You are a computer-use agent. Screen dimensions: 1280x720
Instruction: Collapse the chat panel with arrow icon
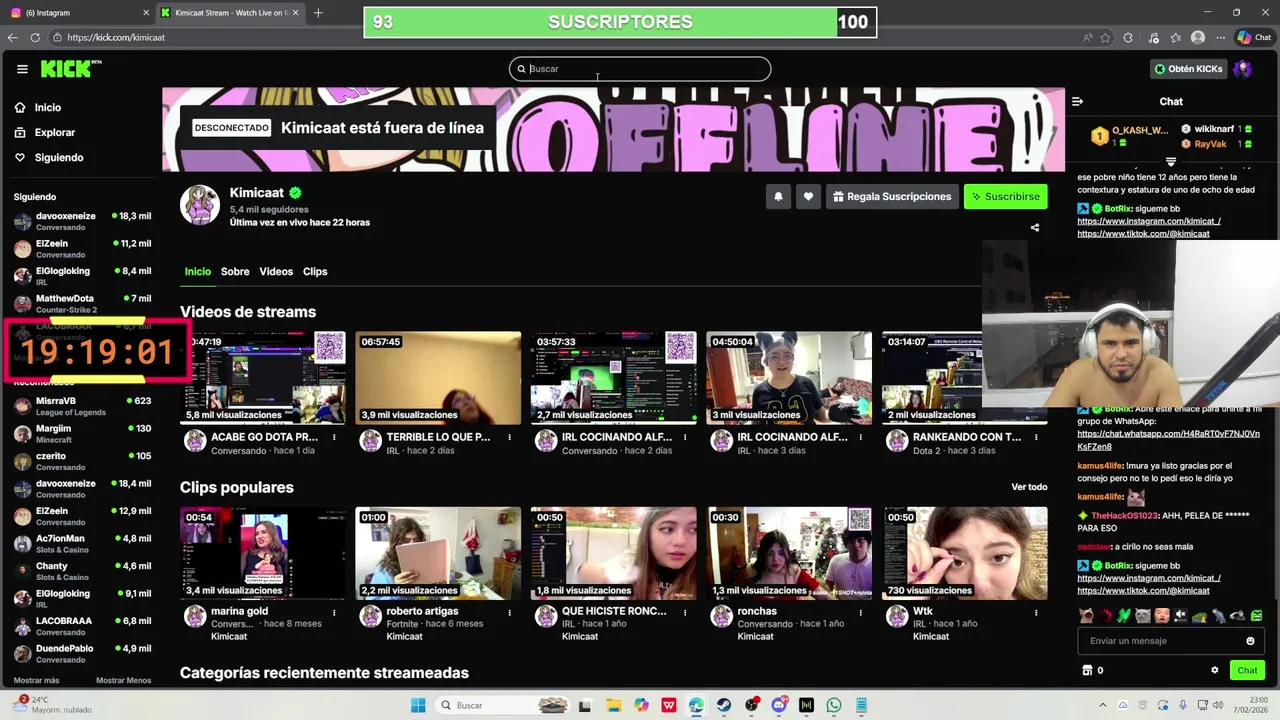(x=1077, y=101)
